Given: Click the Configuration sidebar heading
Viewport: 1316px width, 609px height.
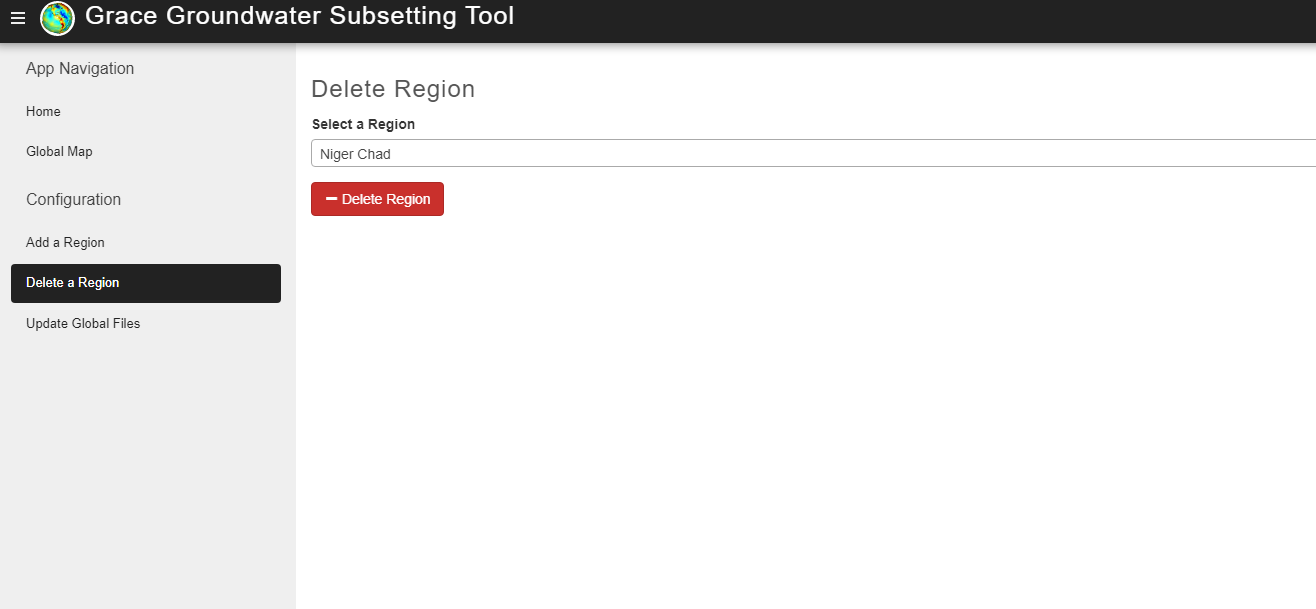Looking at the screenshot, I should [73, 200].
